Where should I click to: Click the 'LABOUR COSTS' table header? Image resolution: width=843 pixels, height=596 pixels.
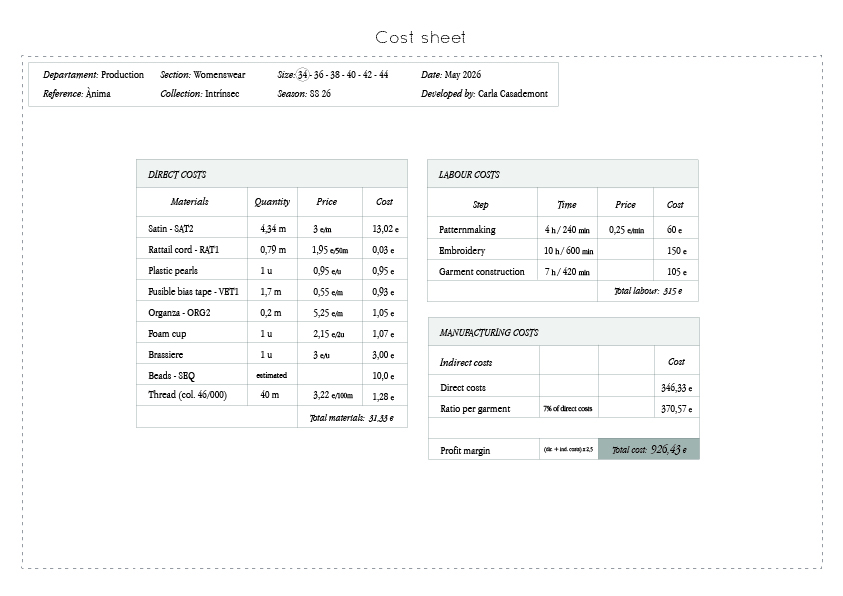(563, 174)
